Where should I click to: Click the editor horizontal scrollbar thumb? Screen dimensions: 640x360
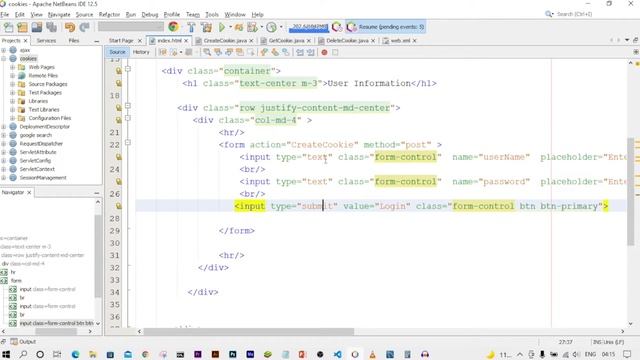click(249, 331)
